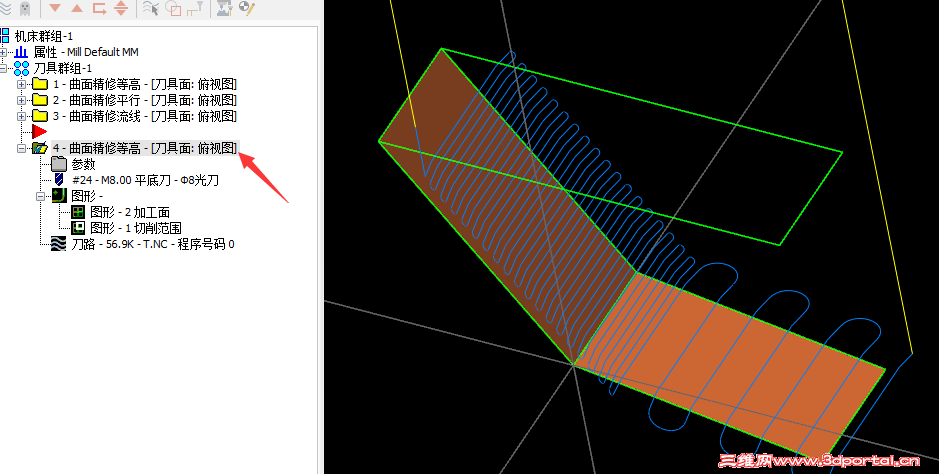
Task: Click the 刀路 toolpath waves icon
Action: coord(59,244)
